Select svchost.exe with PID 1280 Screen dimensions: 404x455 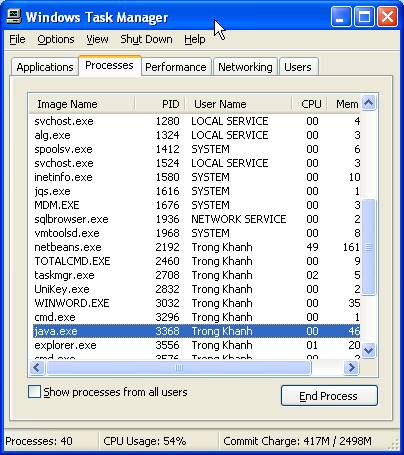(197, 121)
